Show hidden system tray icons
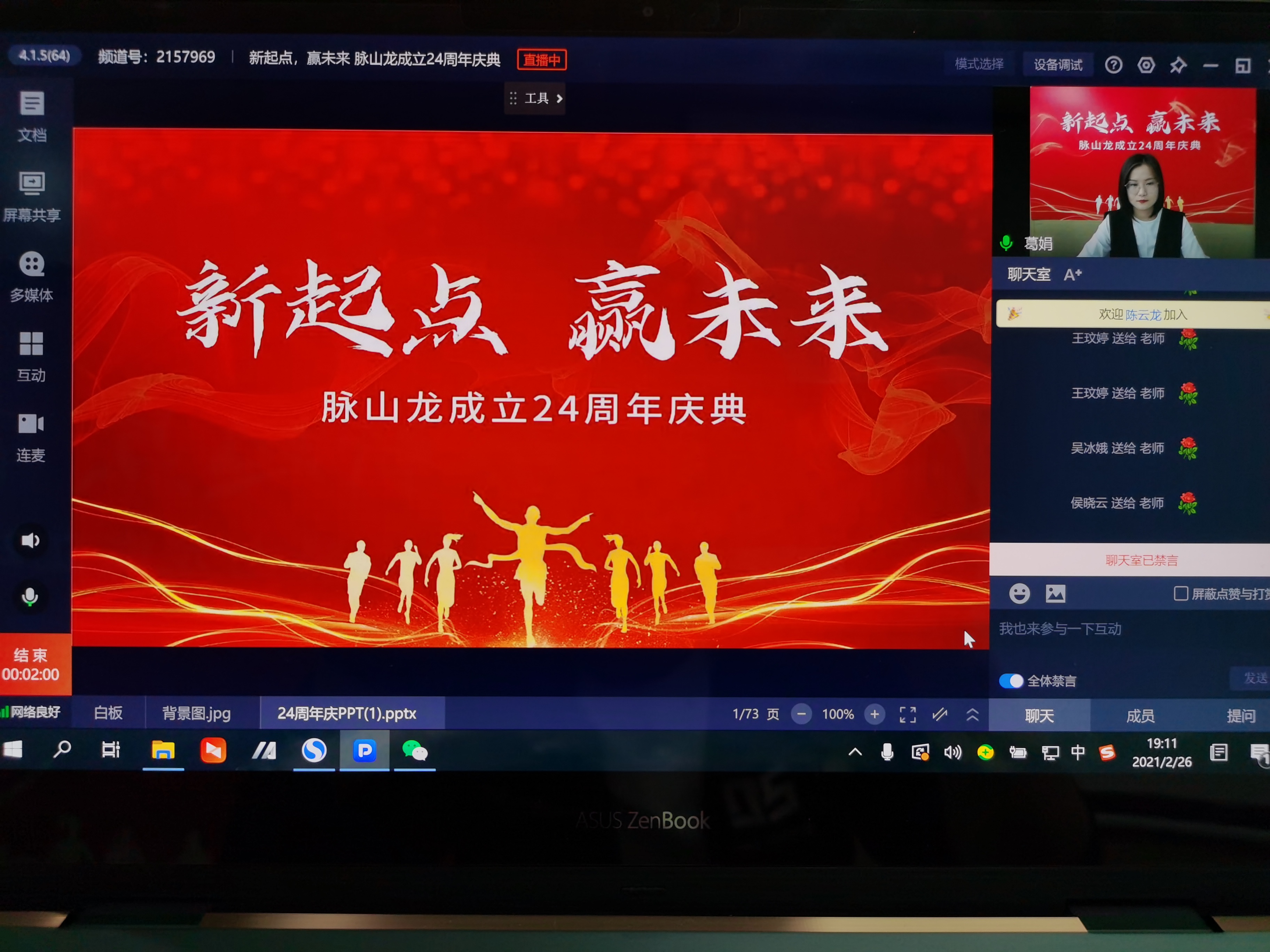Screen dimensions: 1270x952 click(855, 752)
